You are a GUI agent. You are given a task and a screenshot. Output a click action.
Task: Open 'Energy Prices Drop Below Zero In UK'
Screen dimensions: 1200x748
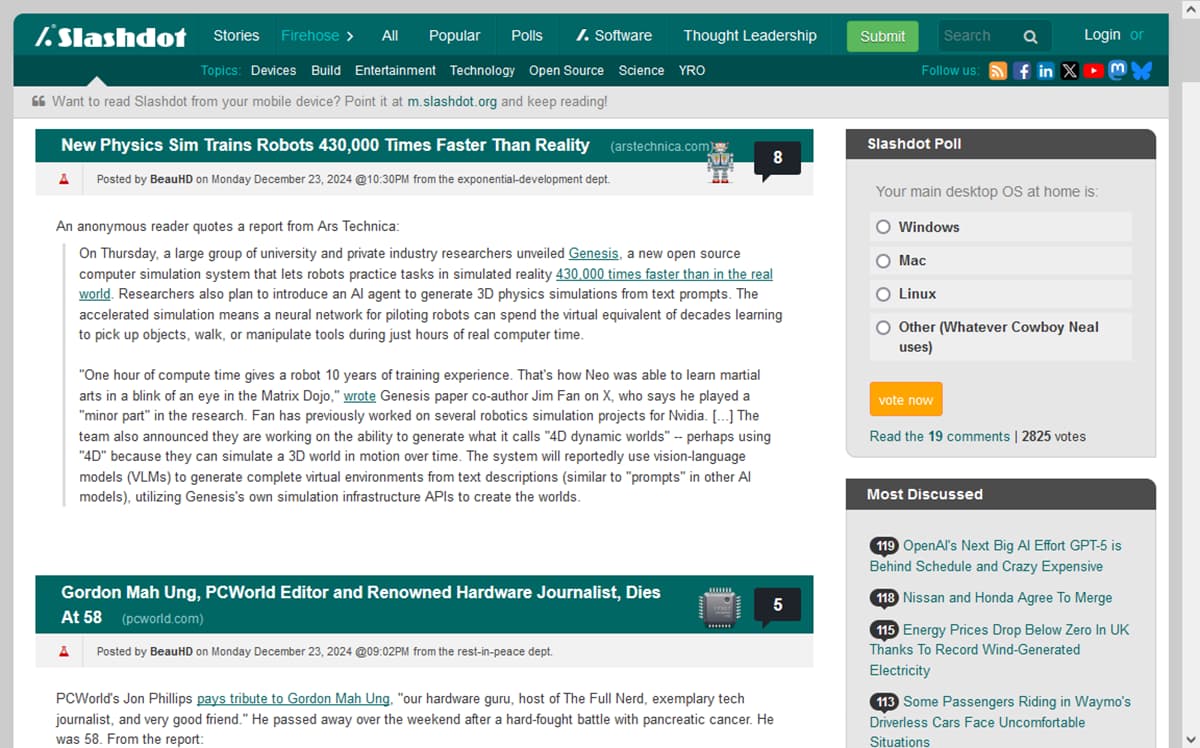[1000, 649]
